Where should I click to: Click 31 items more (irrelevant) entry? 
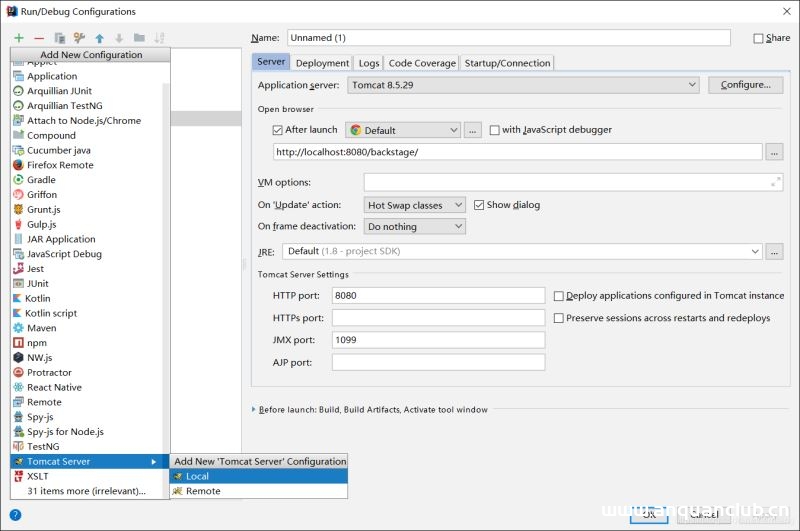(x=86, y=491)
